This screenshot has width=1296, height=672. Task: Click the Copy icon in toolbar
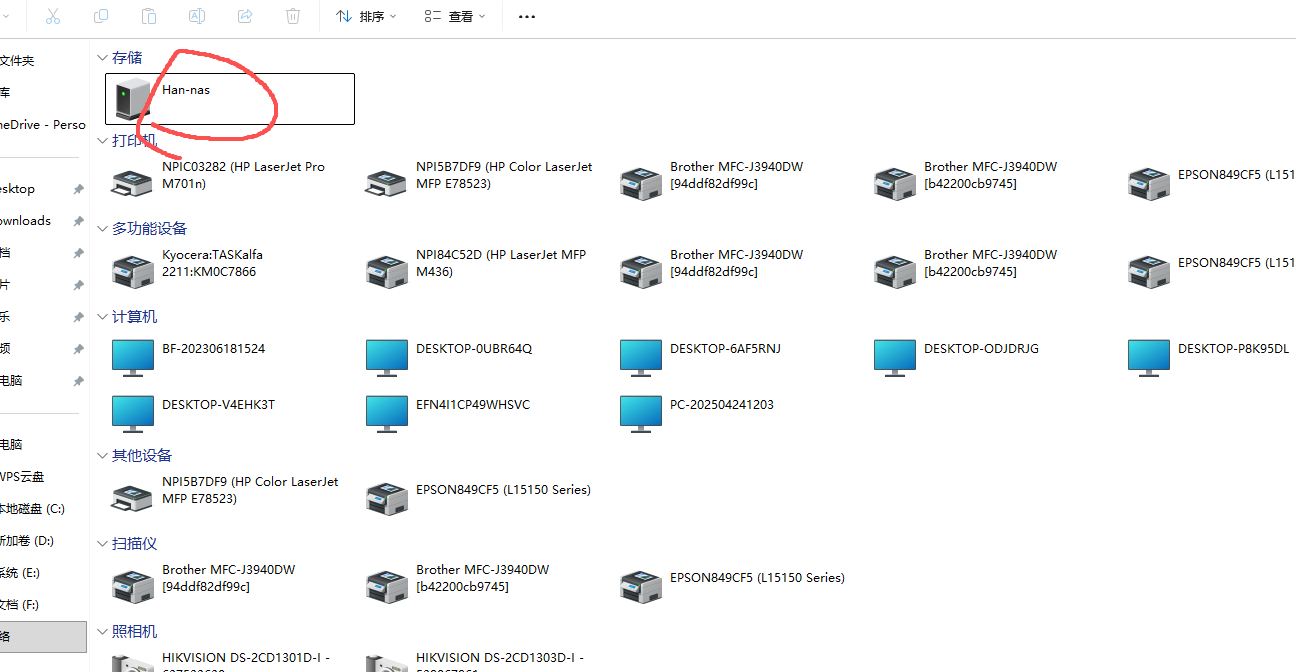(101, 16)
